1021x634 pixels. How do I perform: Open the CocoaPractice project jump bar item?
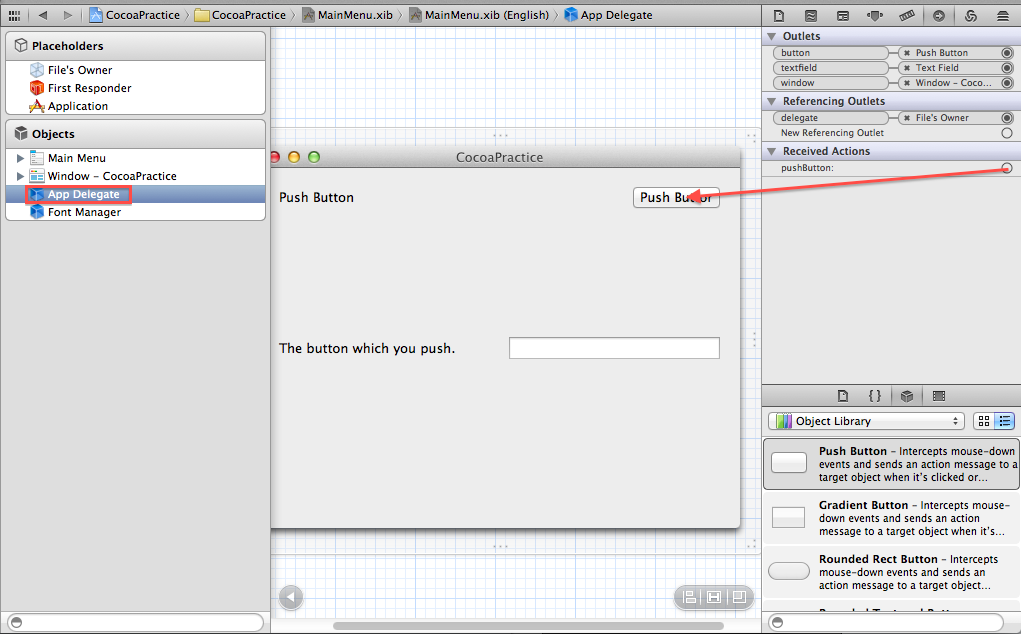point(134,15)
